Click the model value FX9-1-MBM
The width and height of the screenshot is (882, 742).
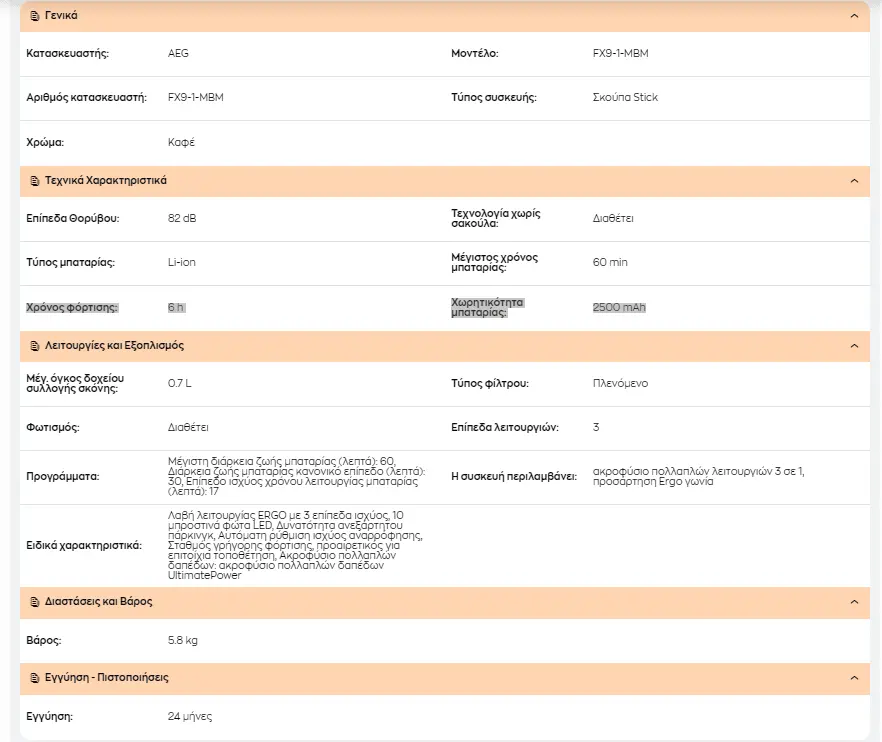[x=620, y=53]
